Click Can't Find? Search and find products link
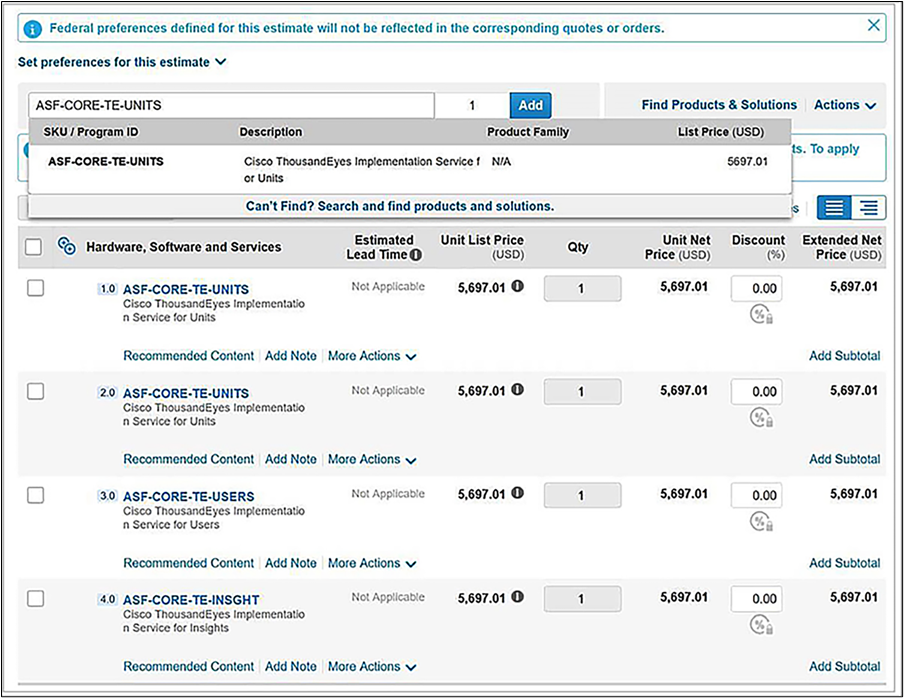Image resolution: width=904 pixels, height=698 pixels. pos(400,206)
